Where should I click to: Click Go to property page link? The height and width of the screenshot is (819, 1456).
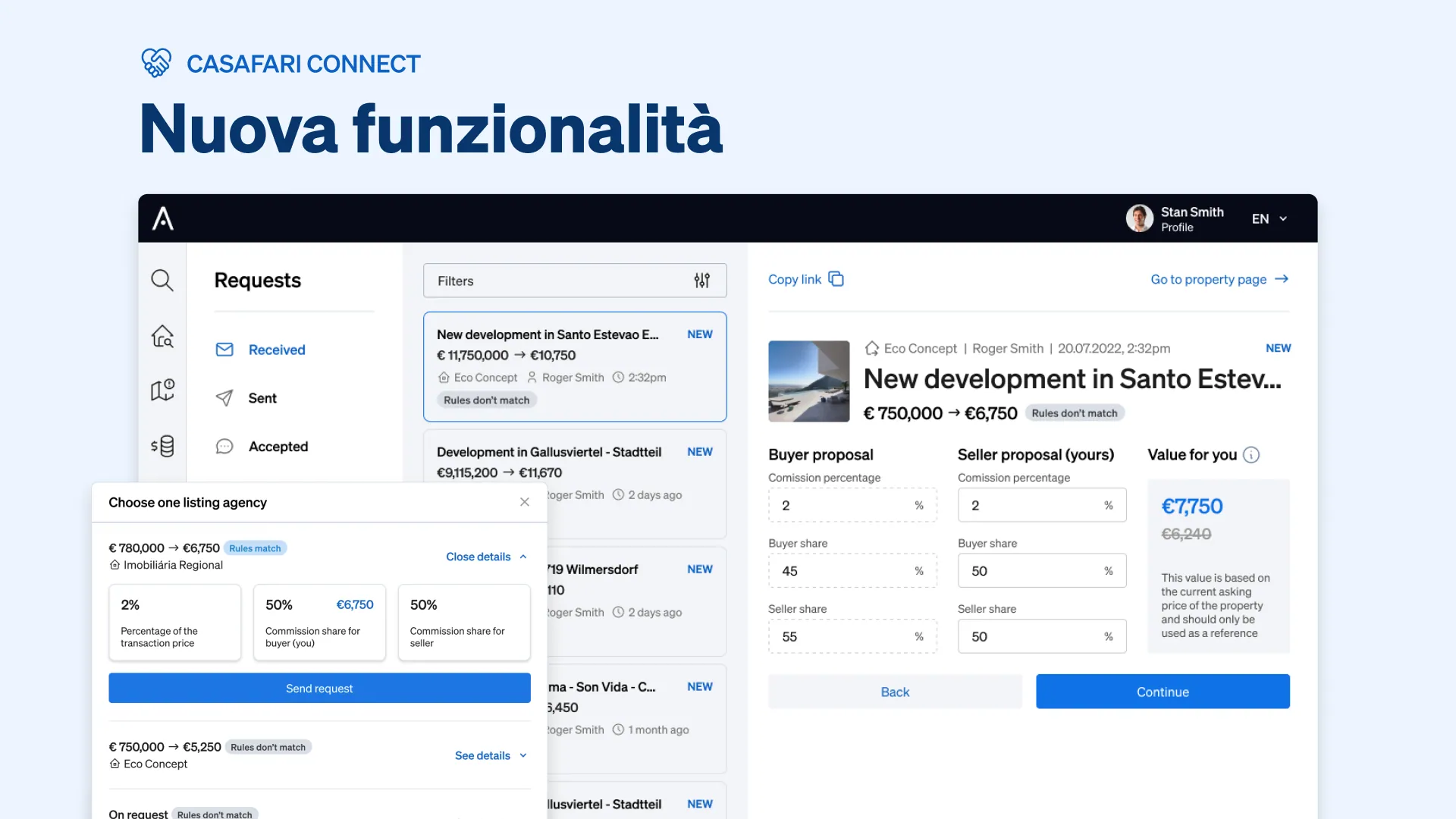1209,279
